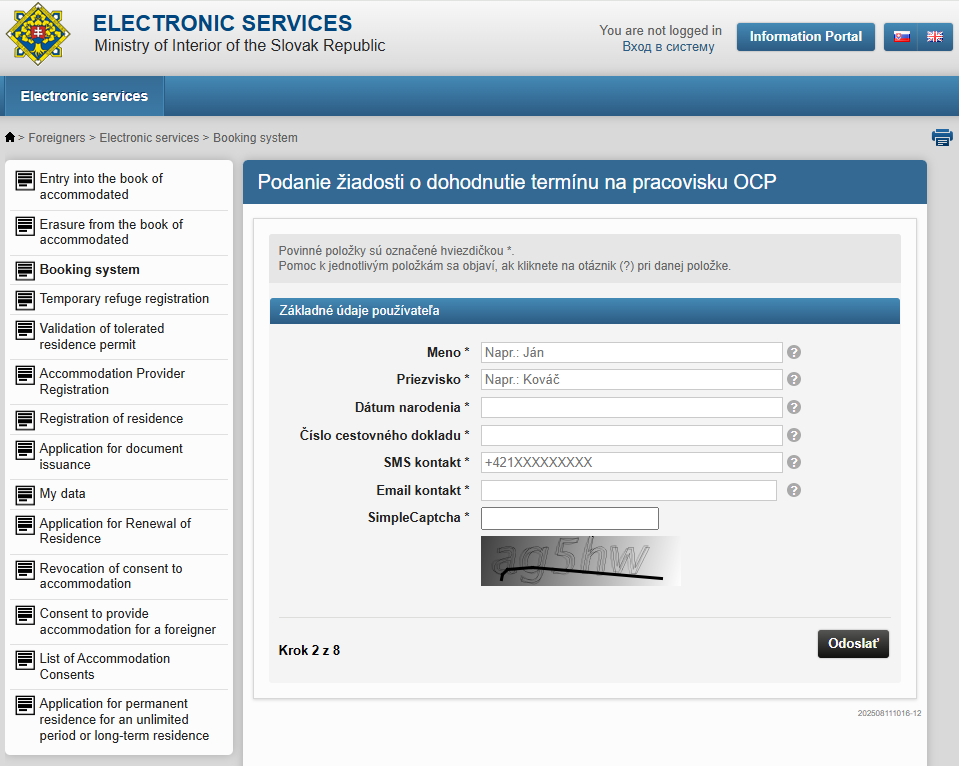This screenshot has width=959, height=766.
Task: Select Temporary refuge registration in sidebar
Action: point(124,299)
